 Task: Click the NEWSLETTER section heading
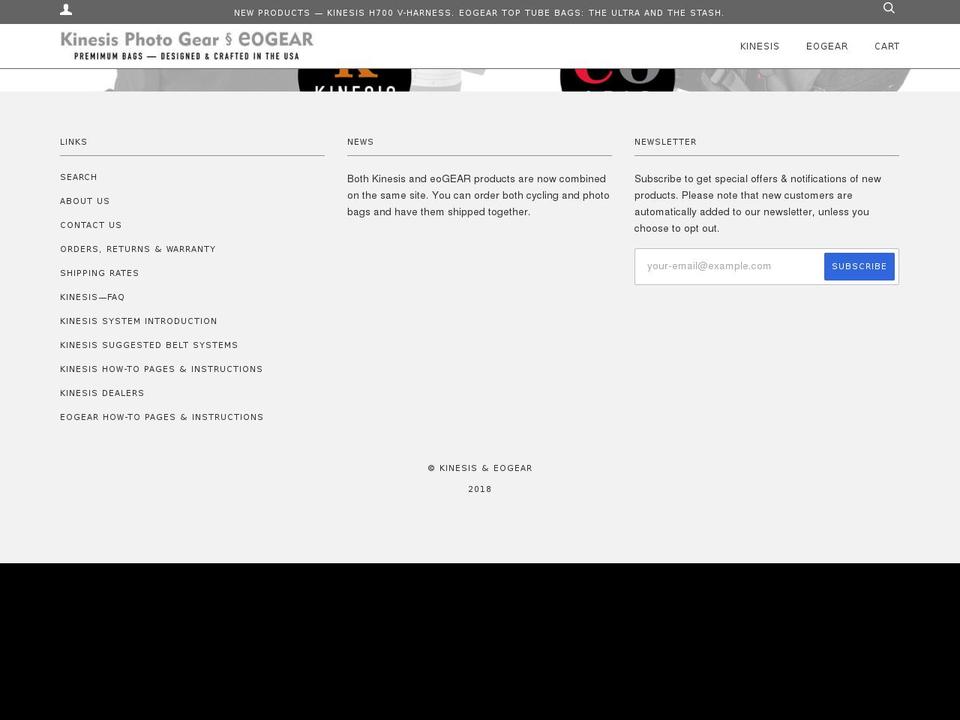666,142
